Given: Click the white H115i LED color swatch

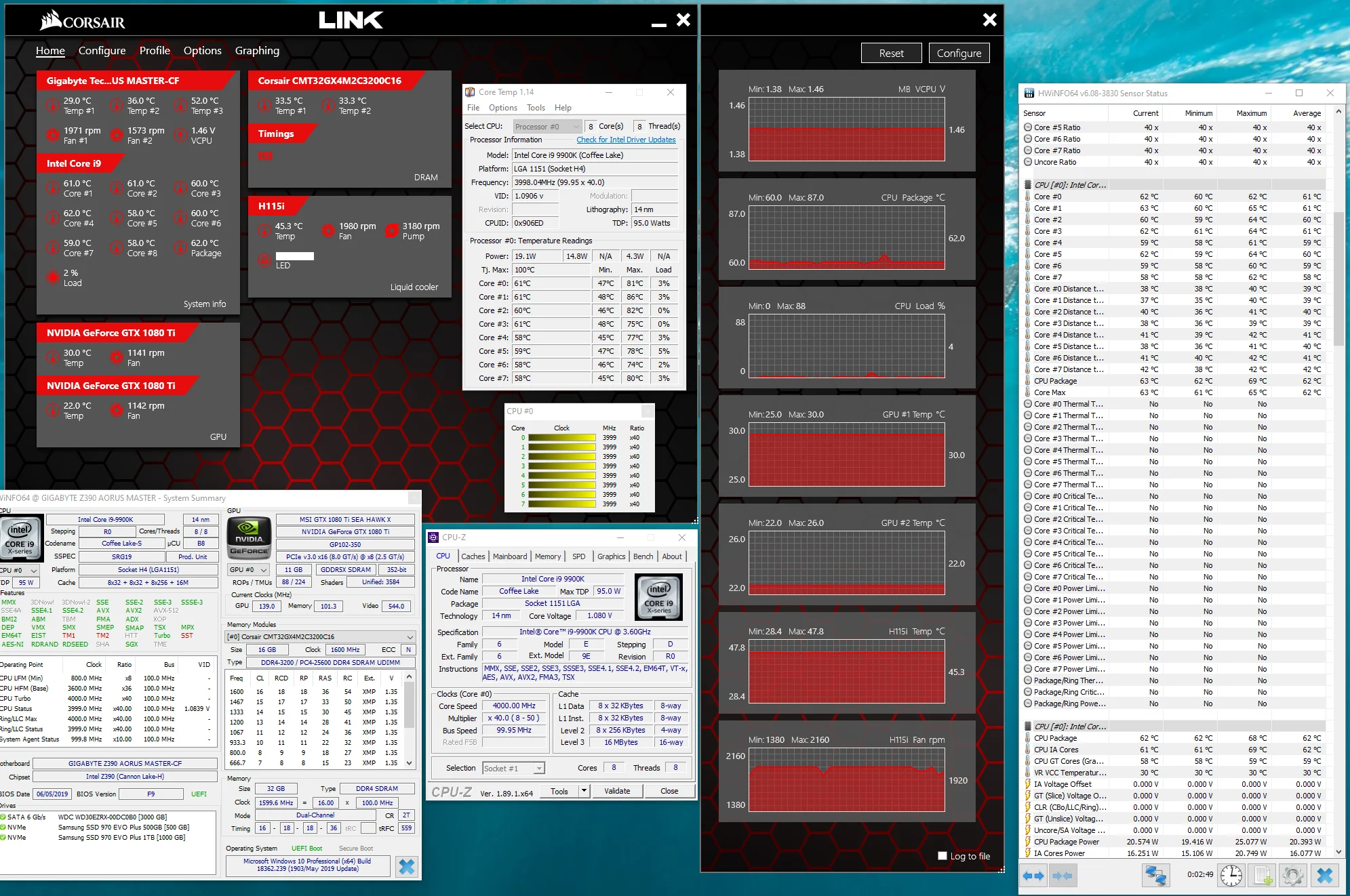Looking at the screenshot, I should click(x=295, y=256).
